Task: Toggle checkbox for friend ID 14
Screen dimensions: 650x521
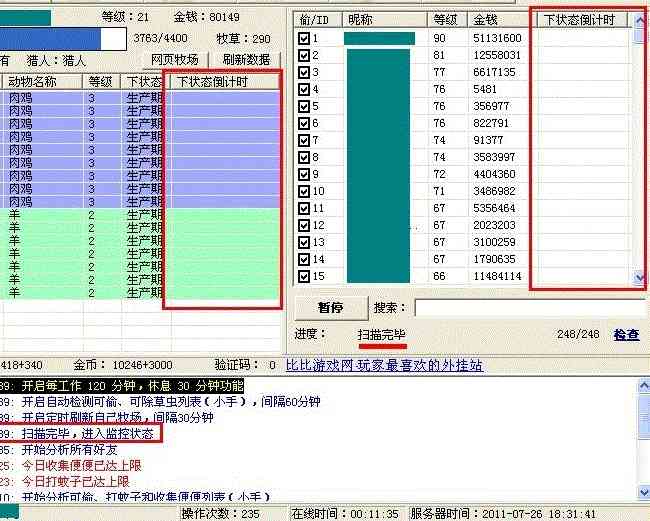Action: point(304,259)
